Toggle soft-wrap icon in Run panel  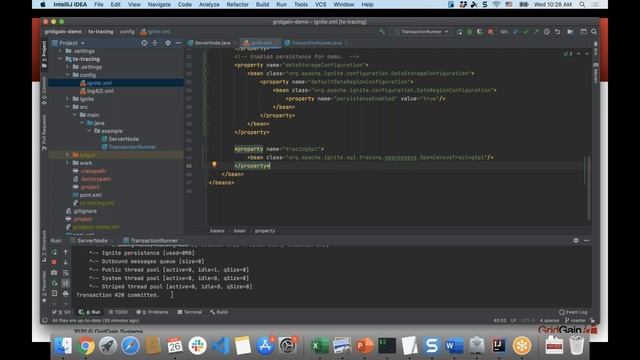click(x=65, y=273)
